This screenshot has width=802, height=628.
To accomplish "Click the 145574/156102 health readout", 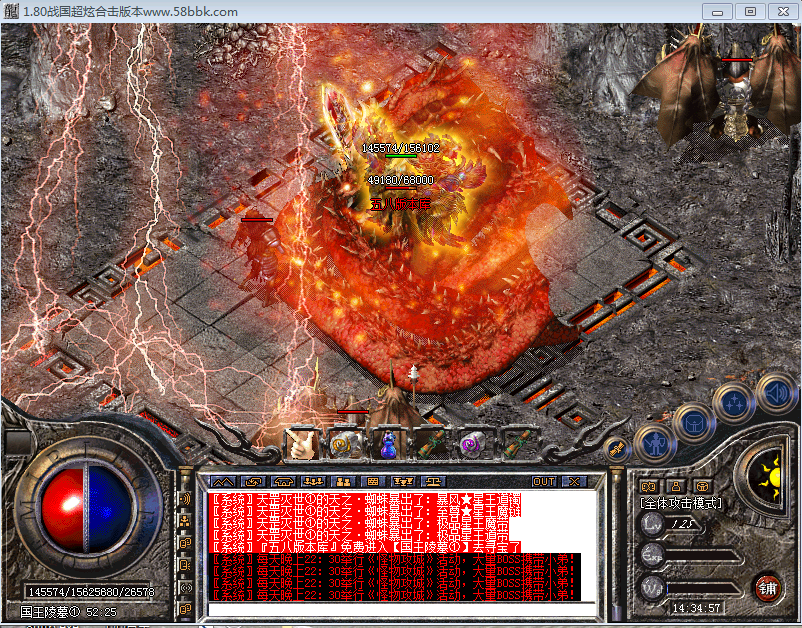I will (x=400, y=148).
